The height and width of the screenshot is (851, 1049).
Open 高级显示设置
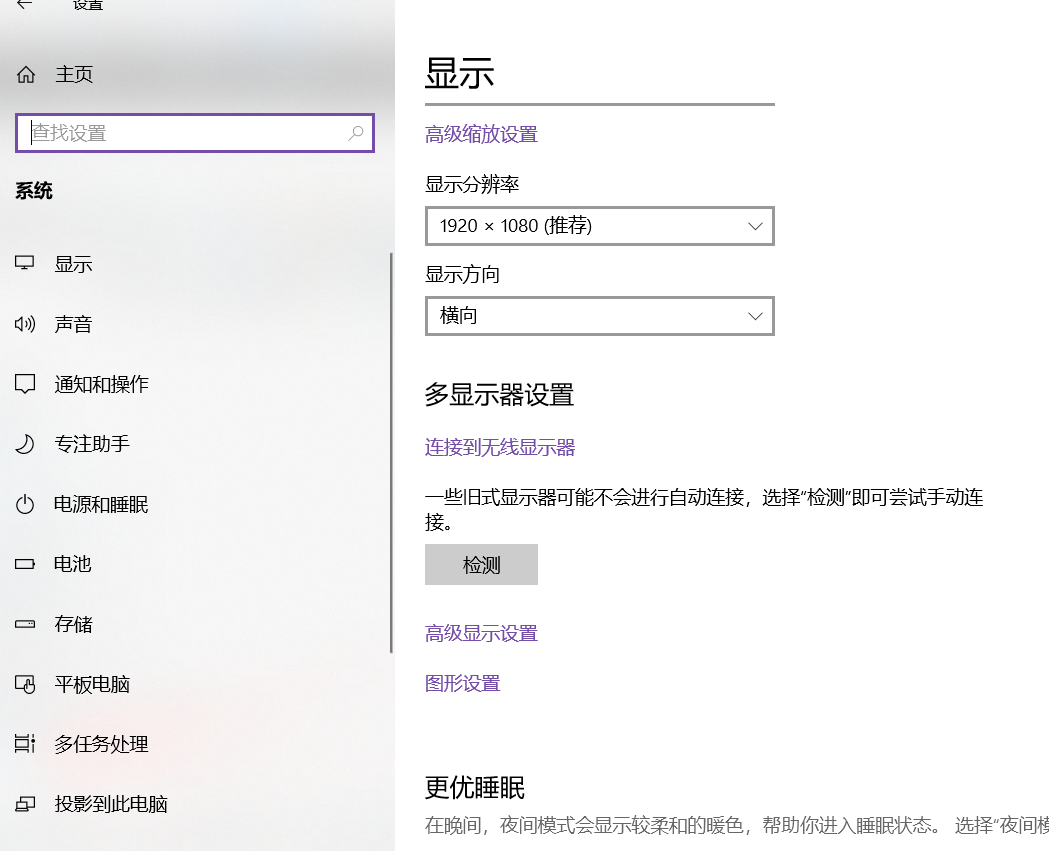coord(482,633)
